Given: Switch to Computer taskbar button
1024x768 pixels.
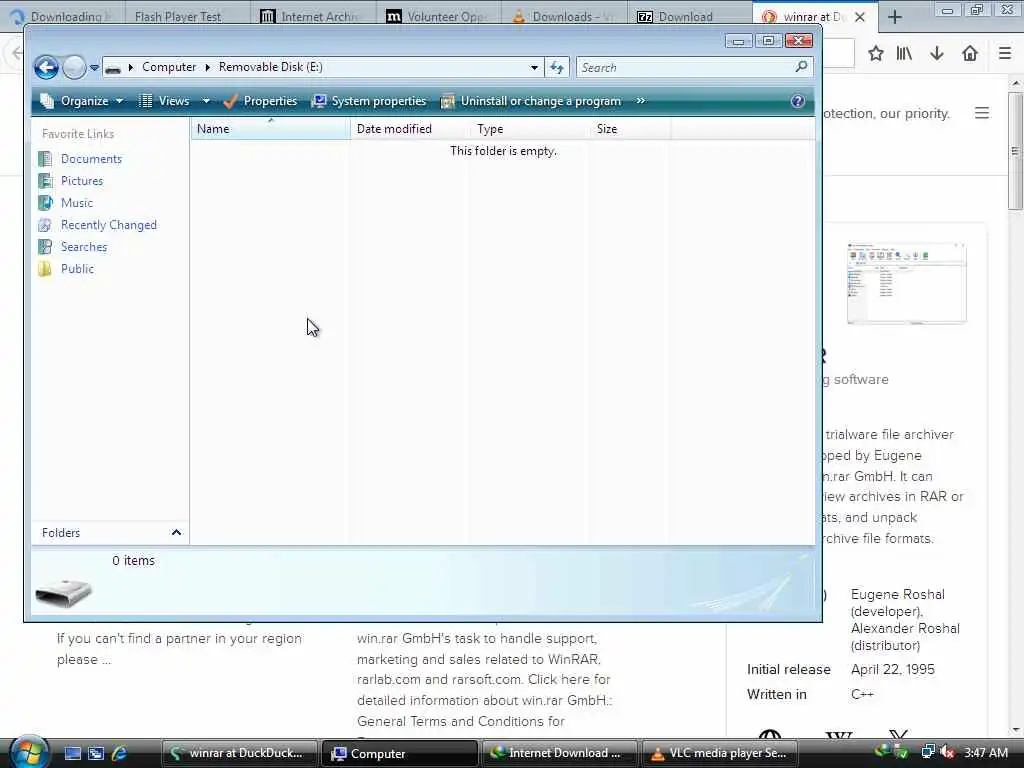Looking at the screenshot, I should [399, 754].
